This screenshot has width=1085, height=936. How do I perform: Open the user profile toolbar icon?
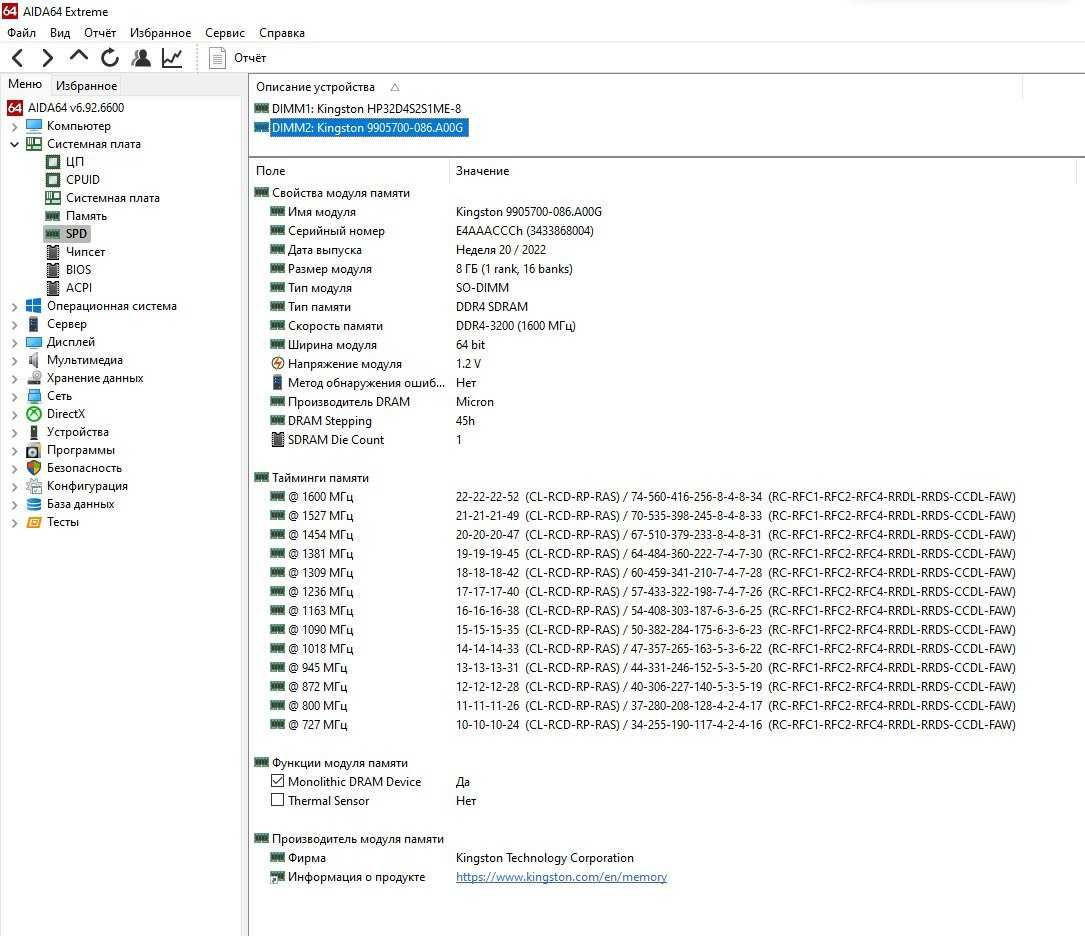tap(141, 58)
